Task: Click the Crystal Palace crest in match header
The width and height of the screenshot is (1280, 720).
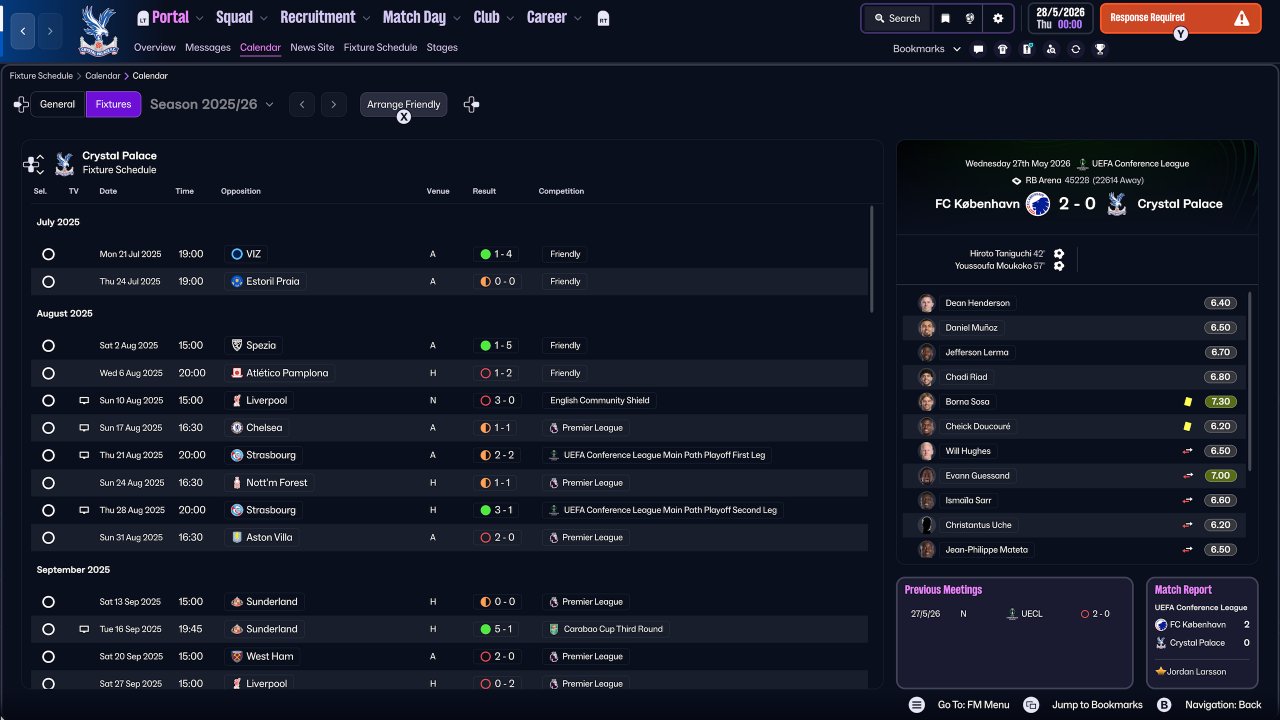Action: [x=1117, y=204]
